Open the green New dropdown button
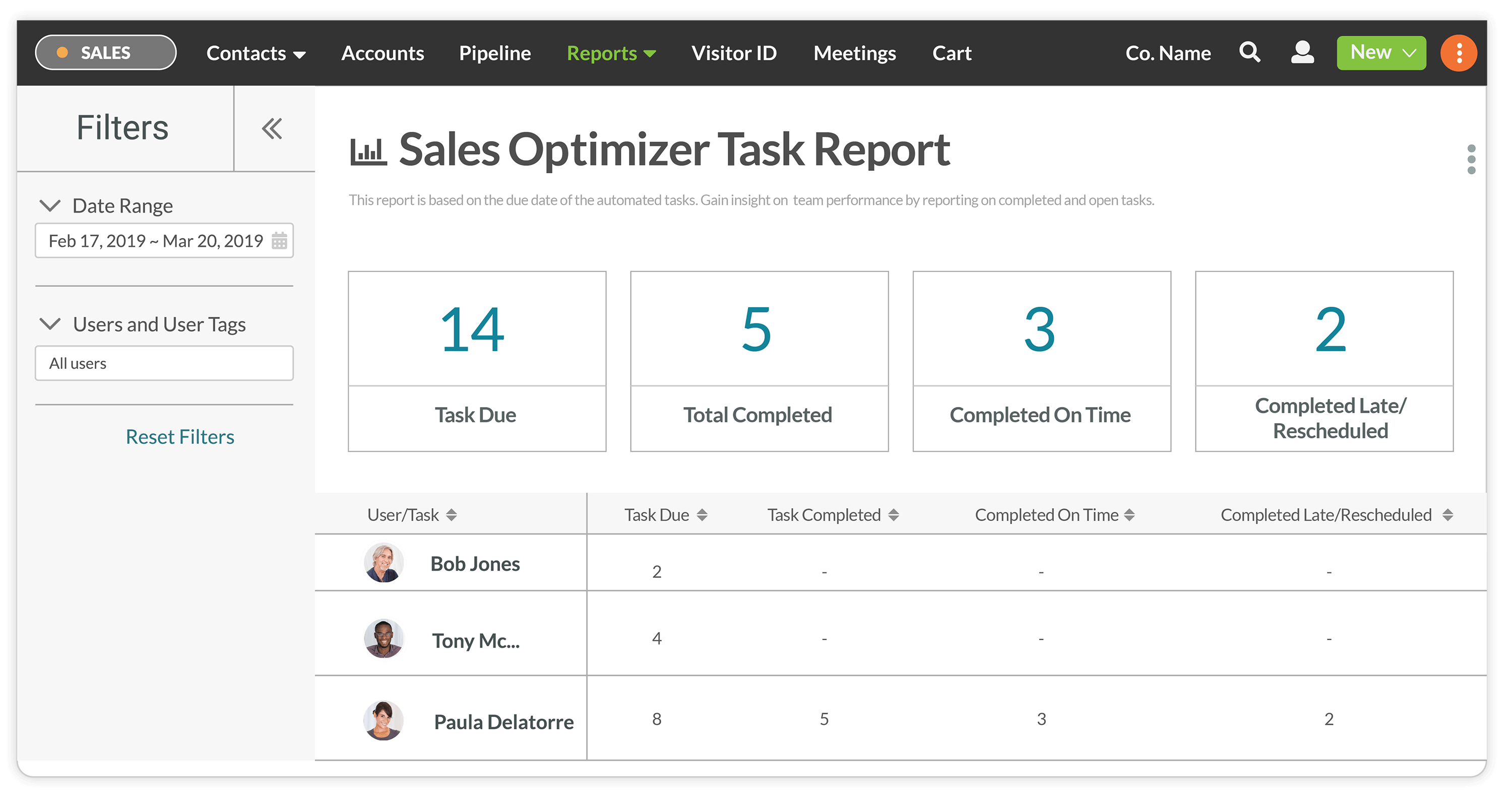 pyautogui.click(x=1381, y=53)
